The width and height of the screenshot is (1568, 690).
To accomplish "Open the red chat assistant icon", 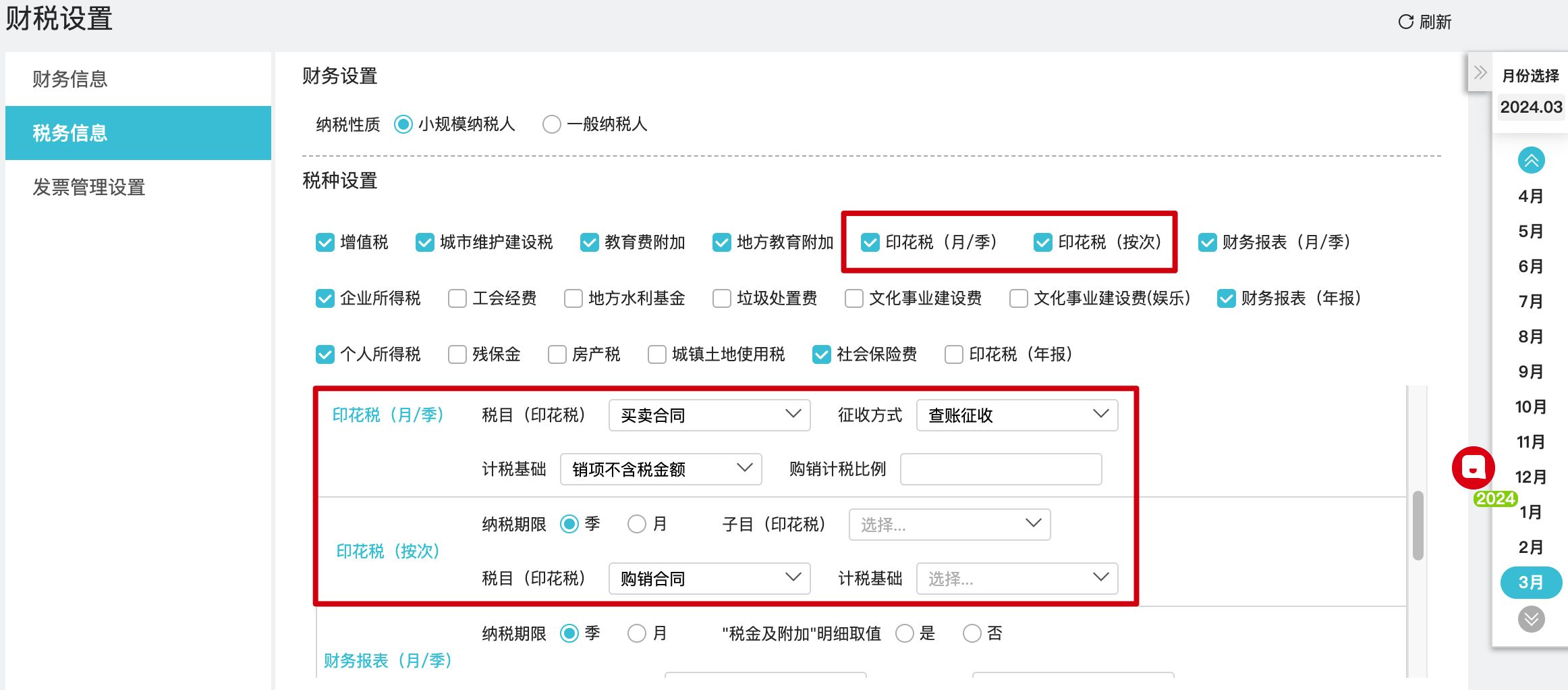I will pyautogui.click(x=1473, y=468).
